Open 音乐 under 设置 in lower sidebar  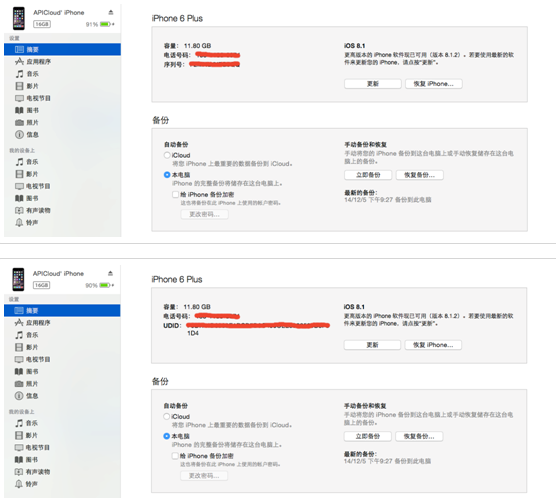27,335
